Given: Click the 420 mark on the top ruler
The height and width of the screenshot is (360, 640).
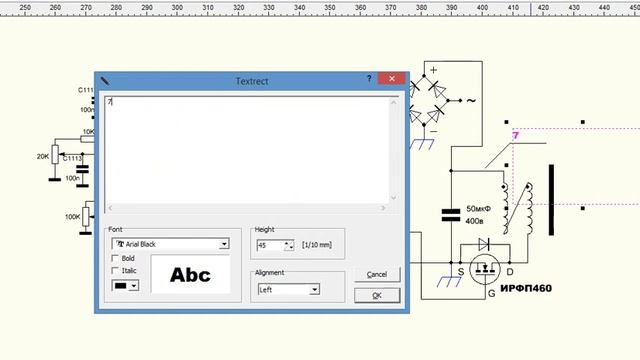Looking at the screenshot, I should [x=543, y=7].
